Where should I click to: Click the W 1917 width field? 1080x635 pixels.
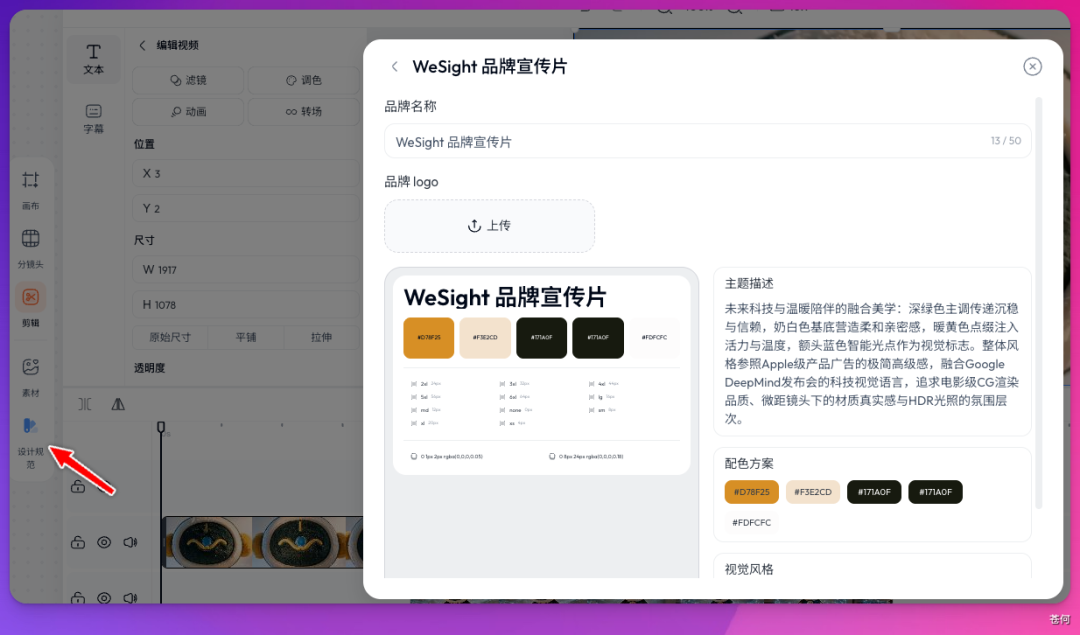tap(246, 270)
